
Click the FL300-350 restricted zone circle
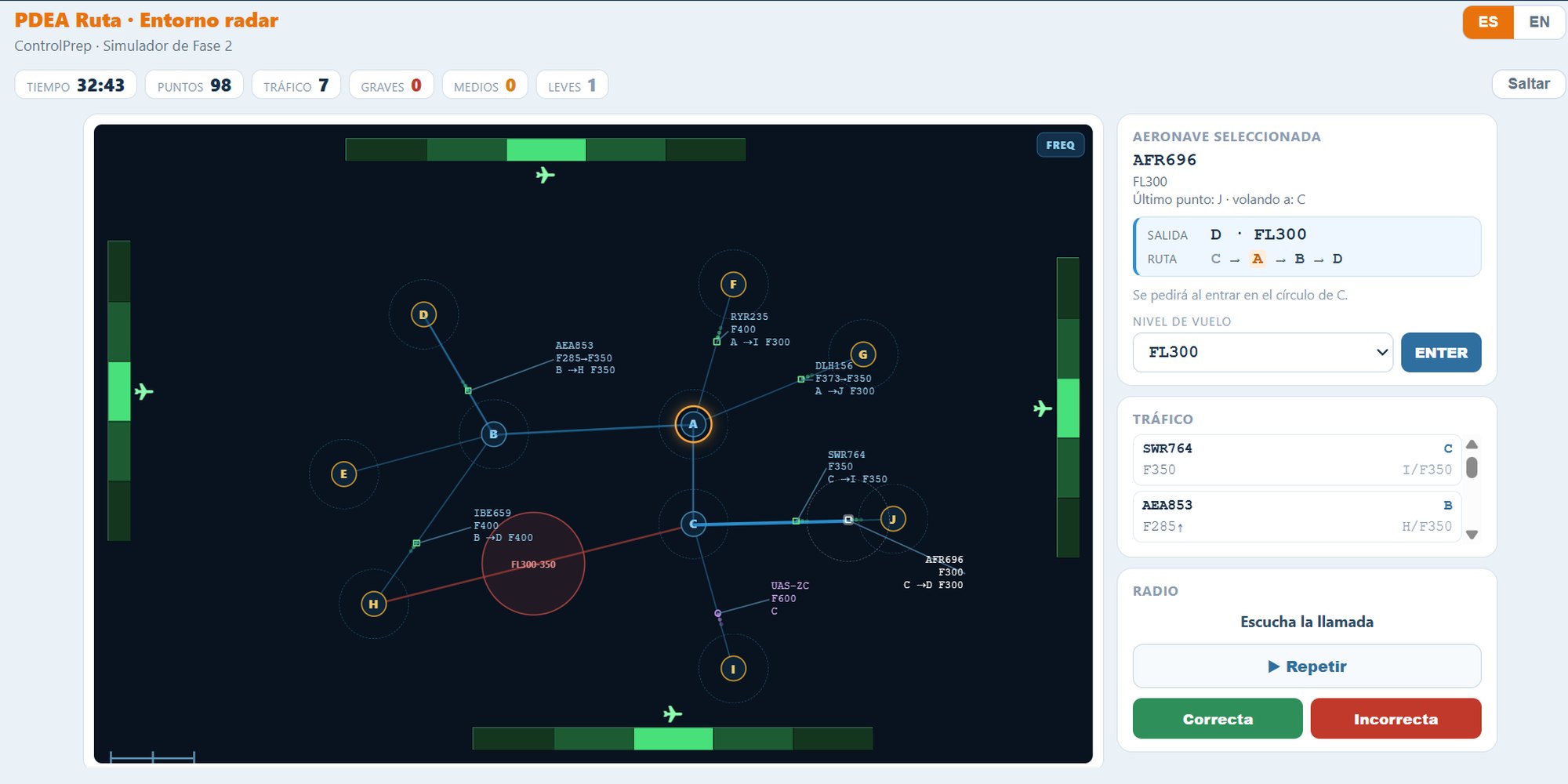point(533,564)
